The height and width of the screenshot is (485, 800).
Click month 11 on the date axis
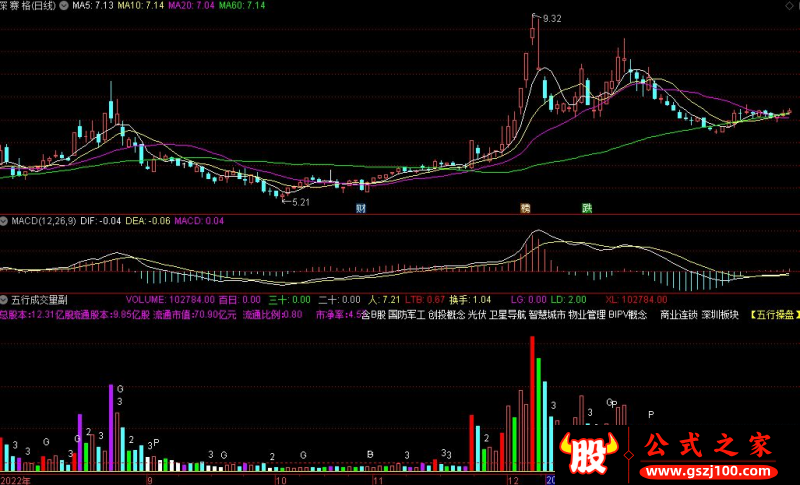tap(378, 480)
